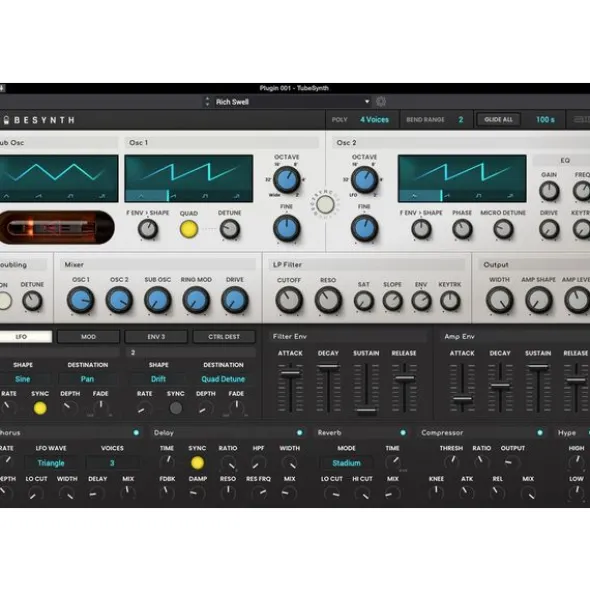Click Osc 2 PHASE knob
This screenshot has height=591, width=590.
(462, 229)
